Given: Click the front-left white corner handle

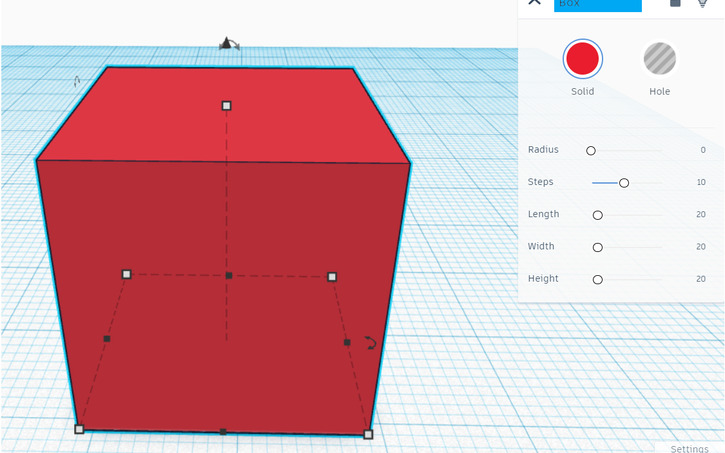Looking at the screenshot, I should pyautogui.click(x=79, y=429).
